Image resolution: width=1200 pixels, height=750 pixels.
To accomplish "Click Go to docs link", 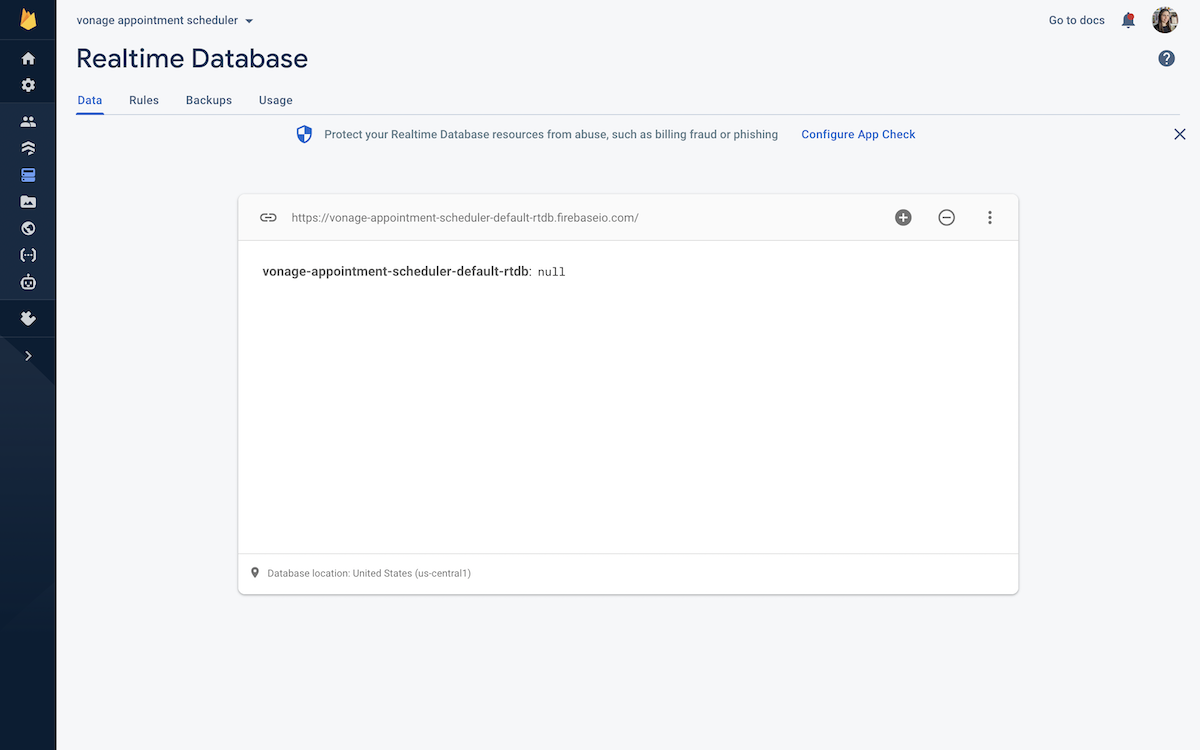I will pos(1077,20).
